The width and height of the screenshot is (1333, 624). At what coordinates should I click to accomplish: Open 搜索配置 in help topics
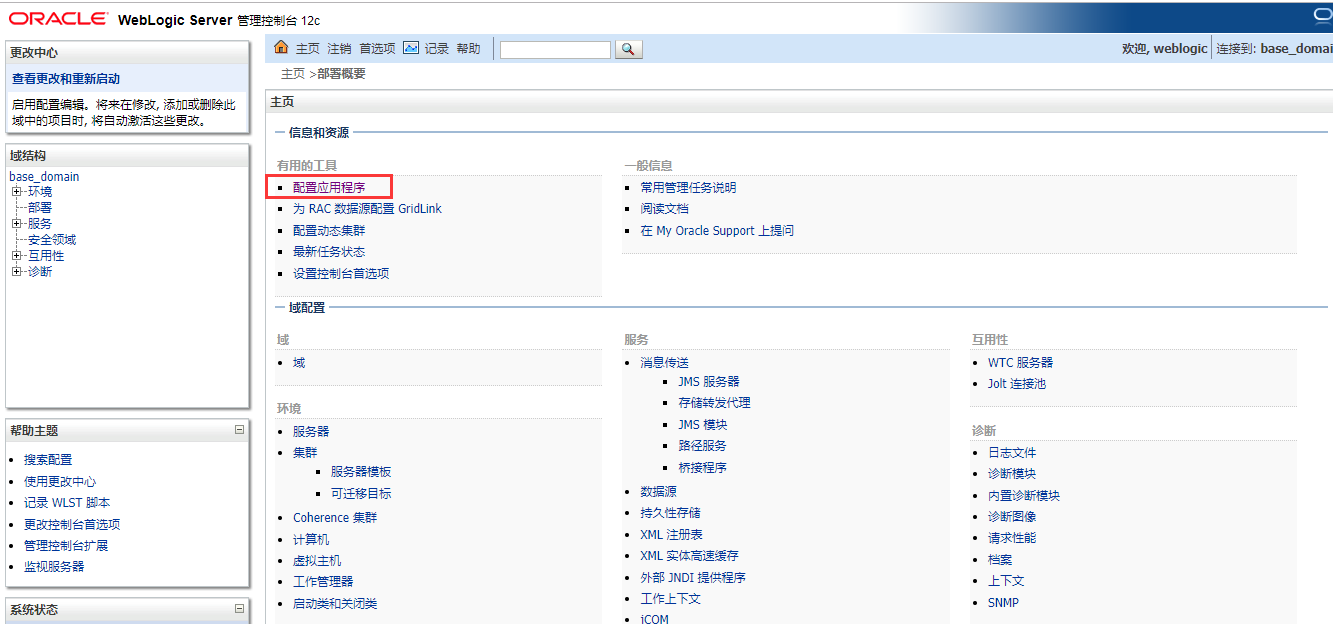pos(48,460)
